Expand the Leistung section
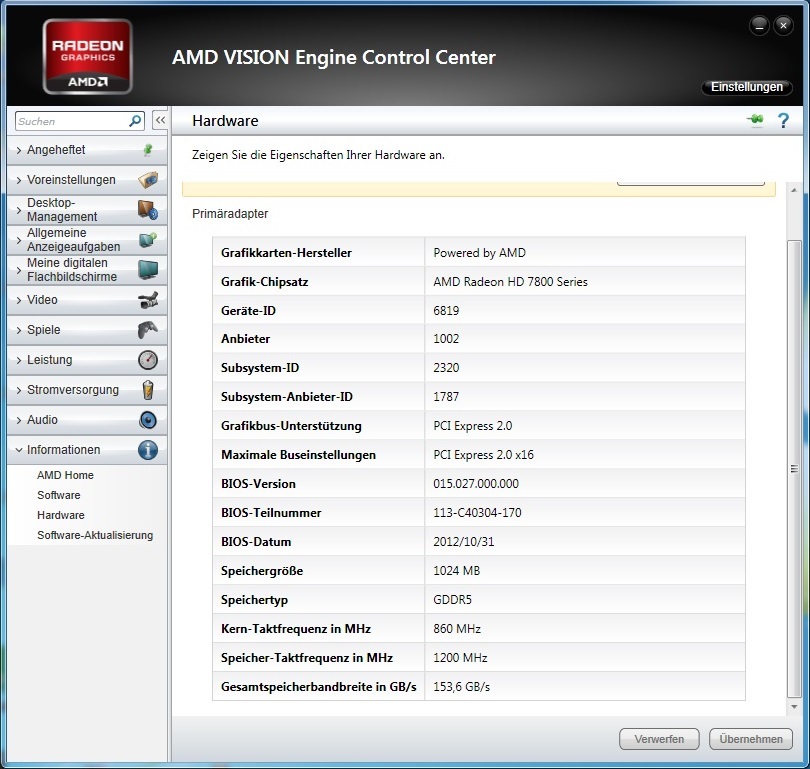Image resolution: width=810 pixels, height=769 pixels. tap(87, 359)
